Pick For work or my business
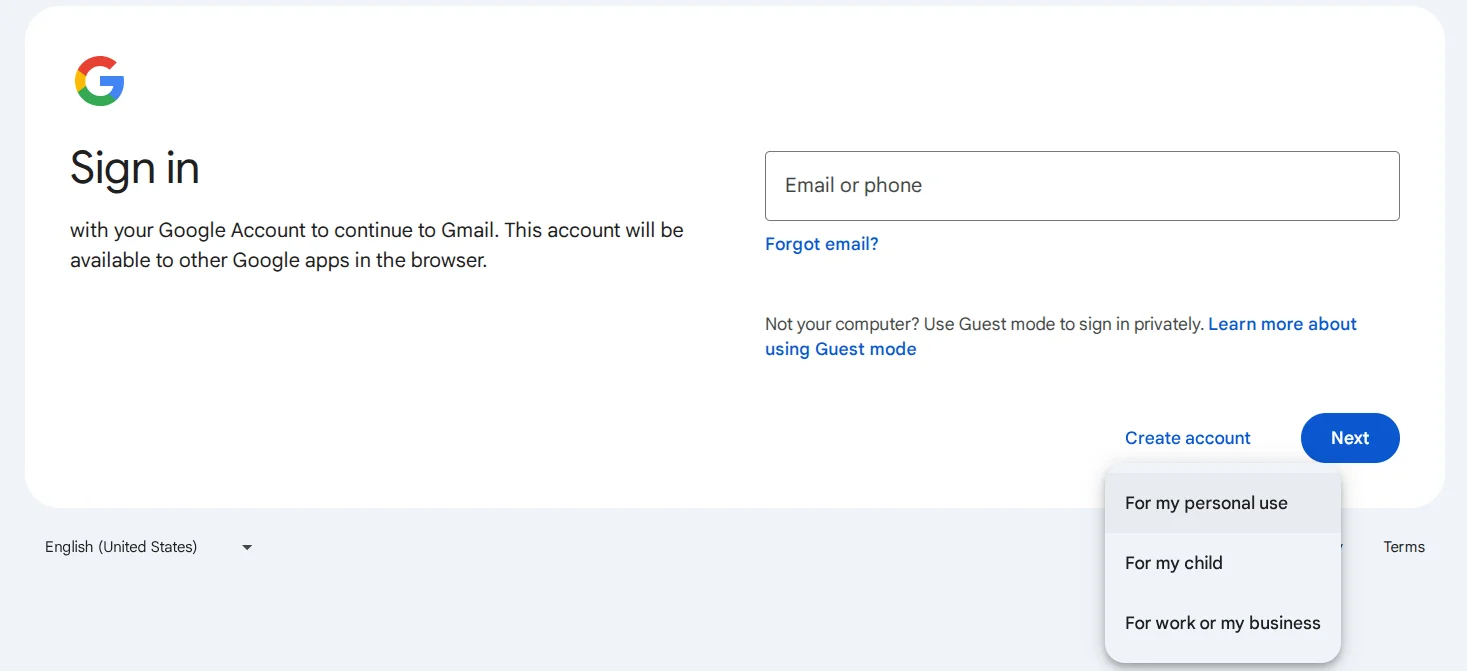Screen dimensions: 1467x671 tap(1221, 623)
